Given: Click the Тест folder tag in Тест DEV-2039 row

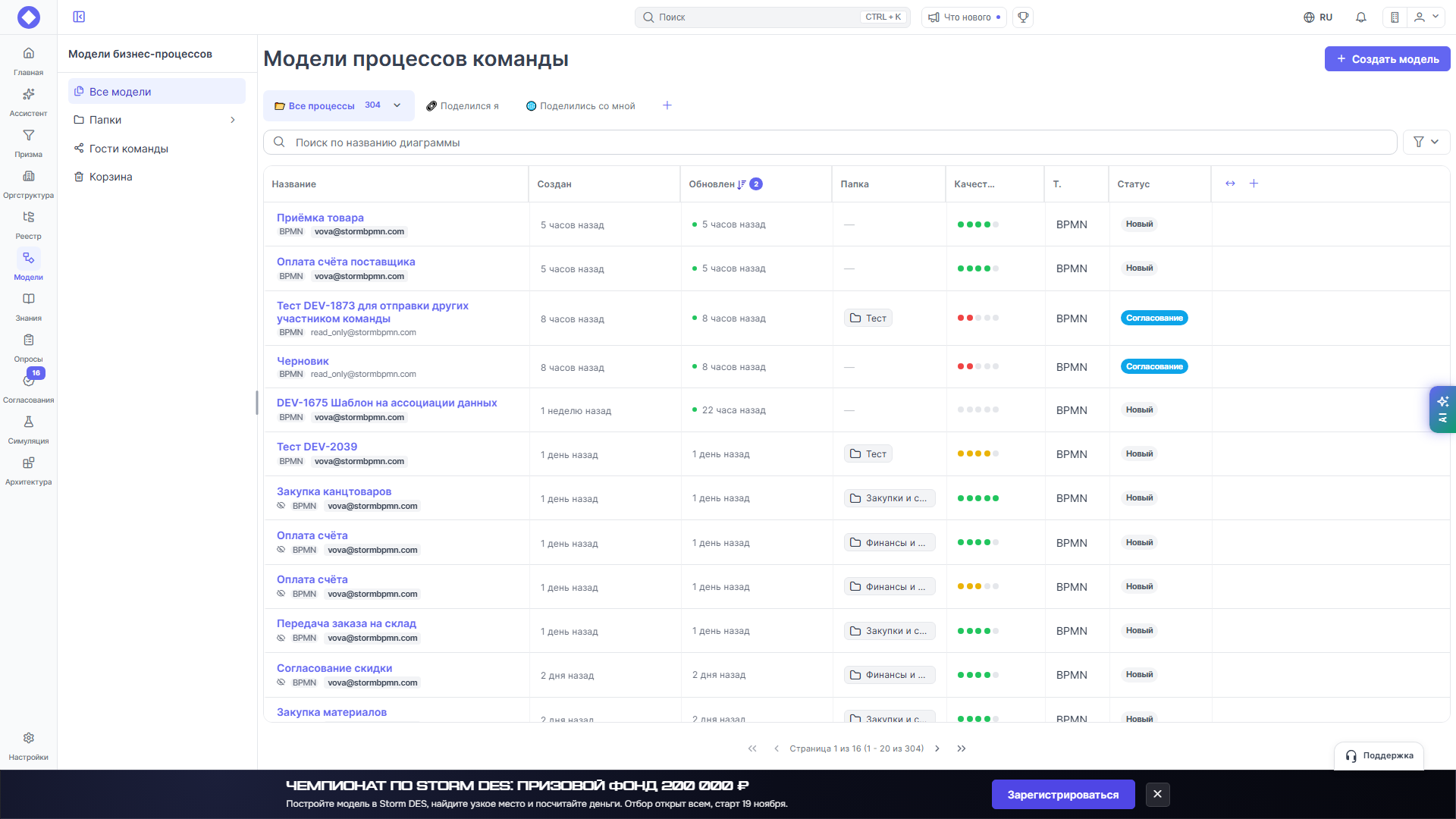Looking at the screenshot, I should tap(868, 454).
